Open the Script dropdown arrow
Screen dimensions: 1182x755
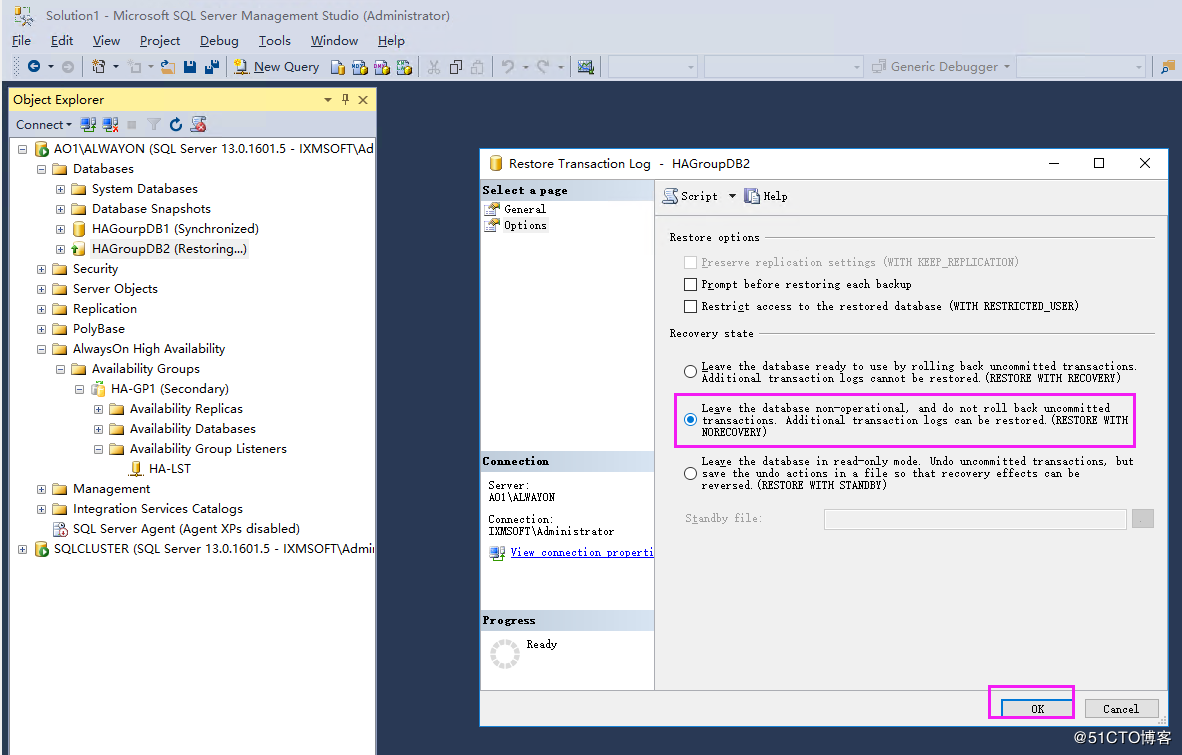pos(733,195)
